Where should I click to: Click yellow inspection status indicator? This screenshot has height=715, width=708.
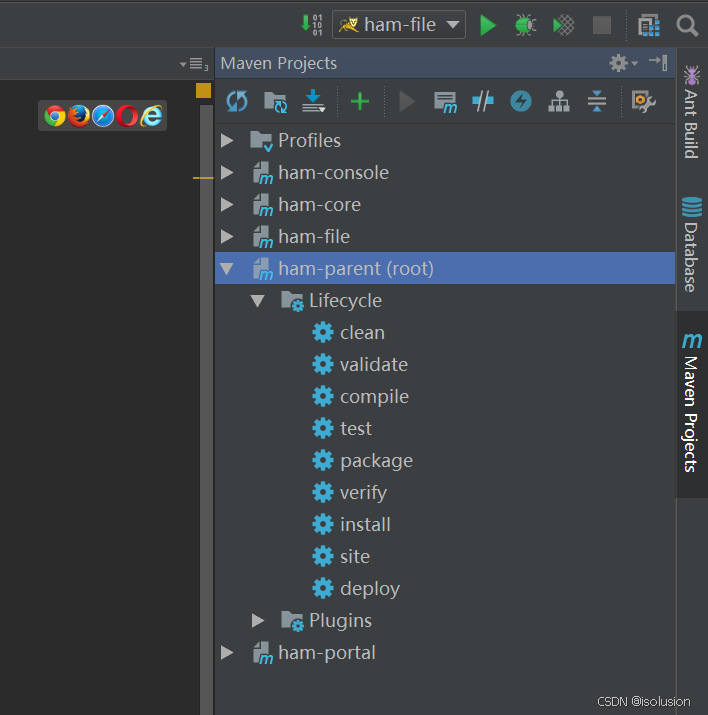click(203, 90)
